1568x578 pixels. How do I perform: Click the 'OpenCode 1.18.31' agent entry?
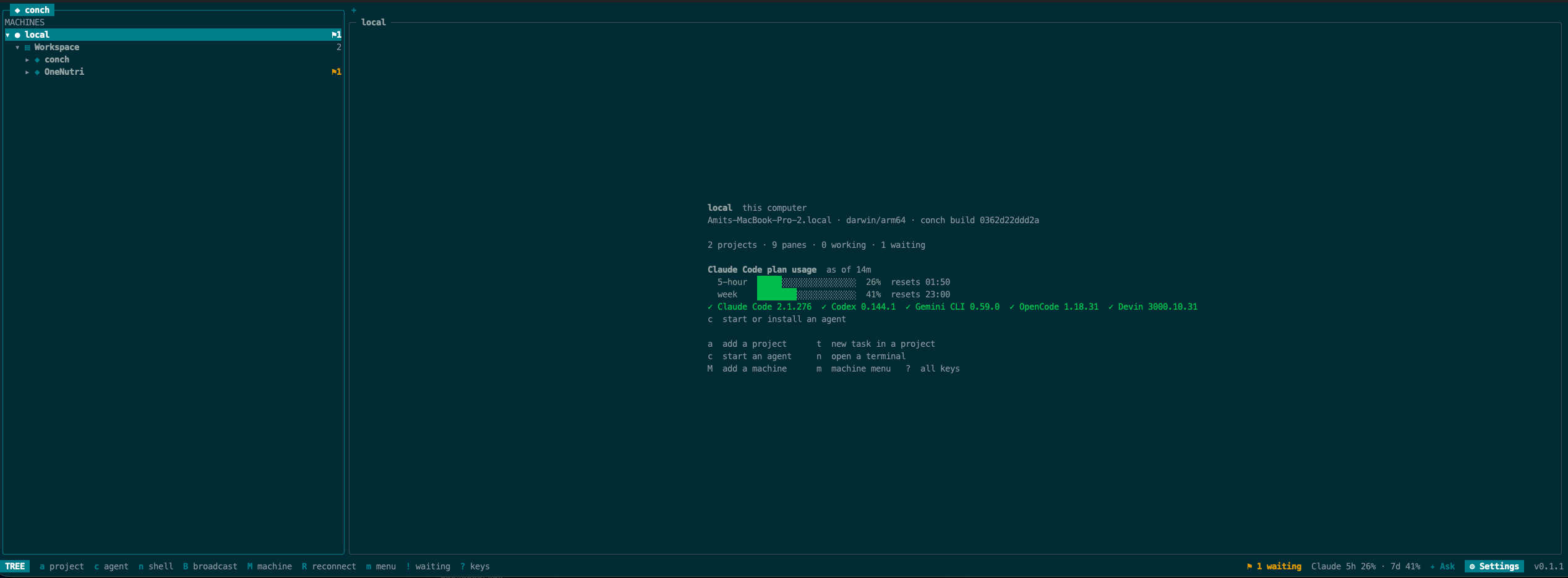pos(1054,307)
